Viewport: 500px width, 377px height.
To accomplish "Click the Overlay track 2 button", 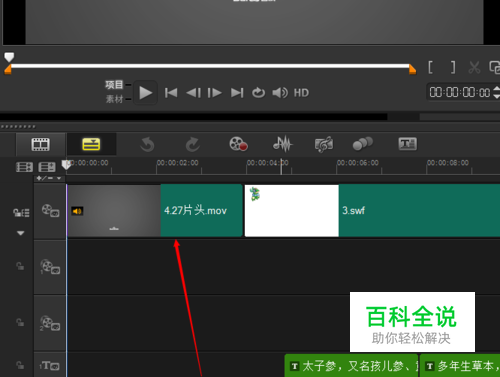I will 50,323.
